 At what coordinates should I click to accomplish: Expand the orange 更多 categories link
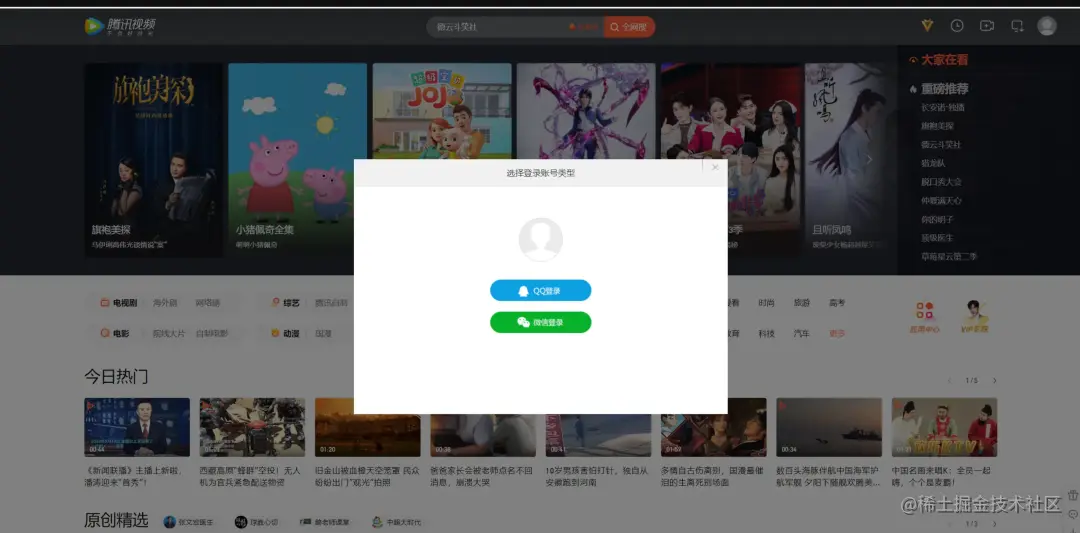click(x=837, y=333)
